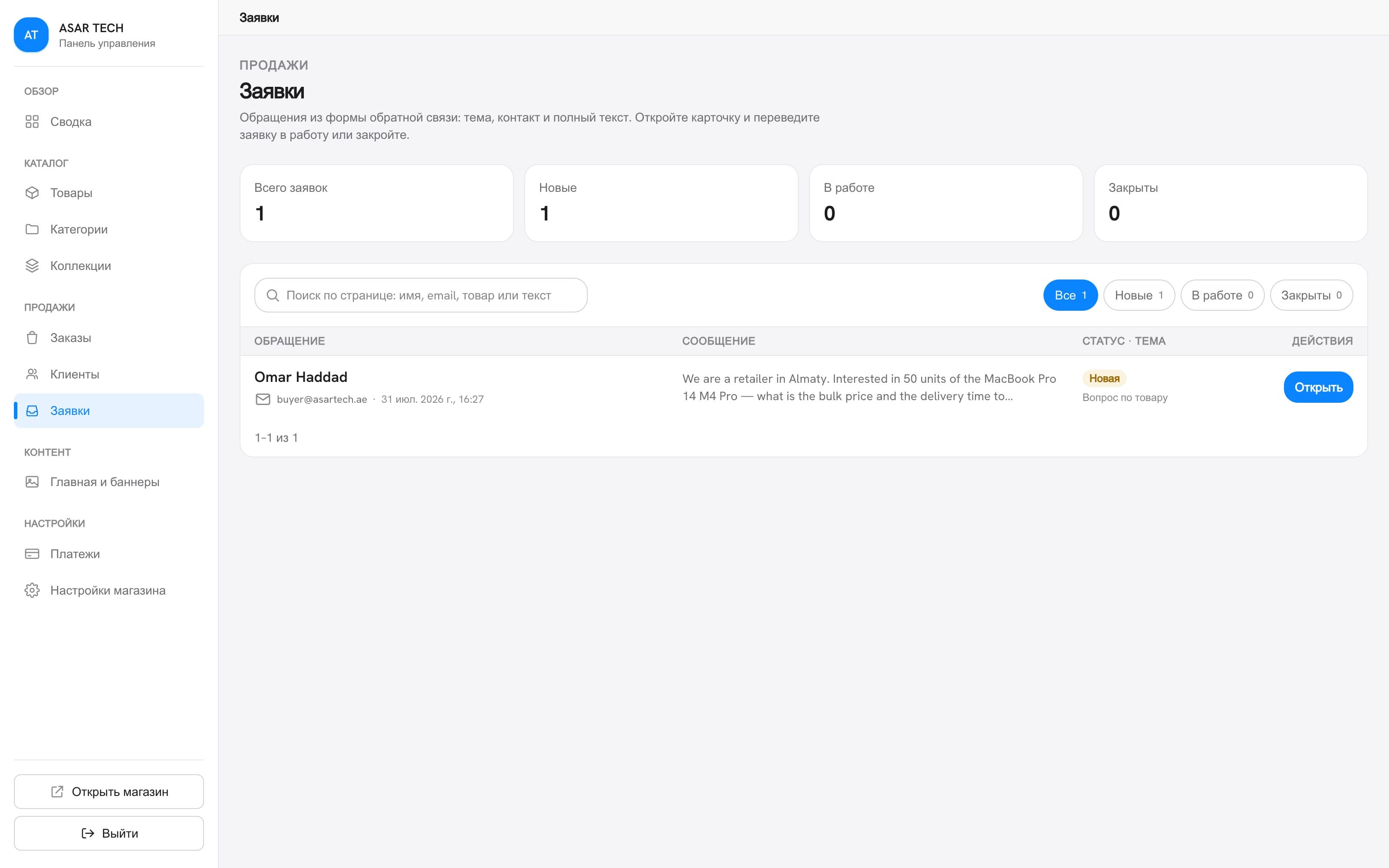The height and width of the screenshot is (868, 1389).
Task: Select the Категории folder icon
Action: coord(32,229)
